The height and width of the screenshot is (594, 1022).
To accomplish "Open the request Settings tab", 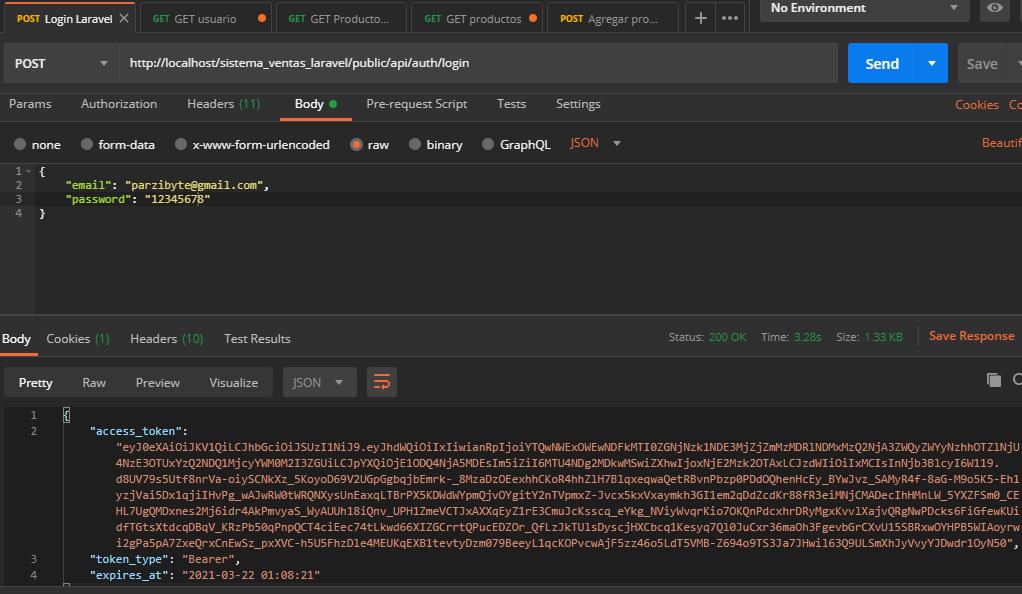I will pyautogui.click(x=578, y=104).
